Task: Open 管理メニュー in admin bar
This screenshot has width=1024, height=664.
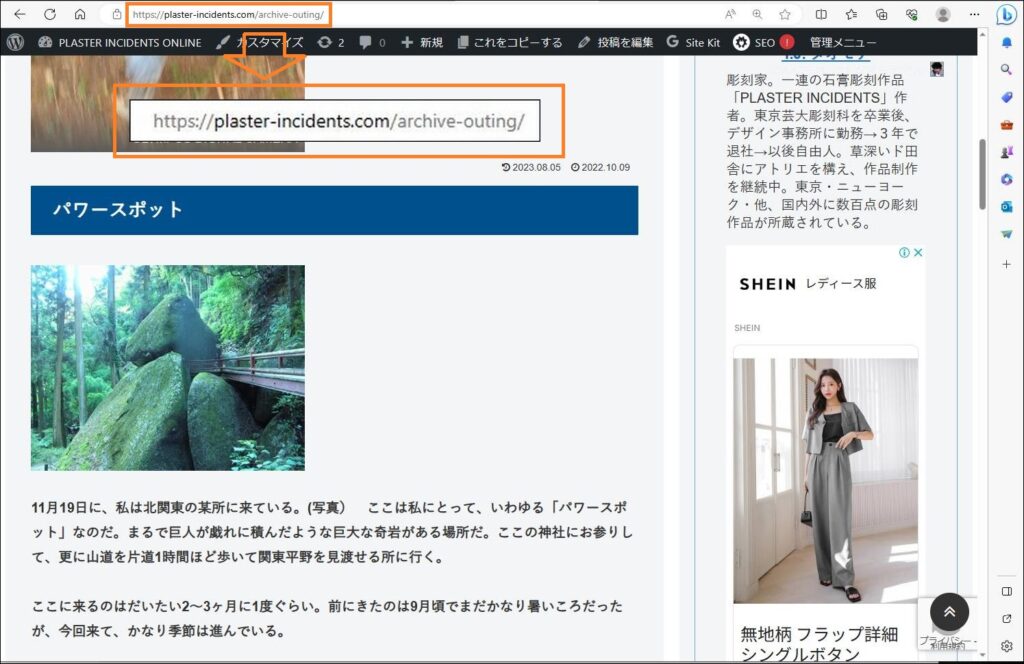Action: tap(842, 42)
